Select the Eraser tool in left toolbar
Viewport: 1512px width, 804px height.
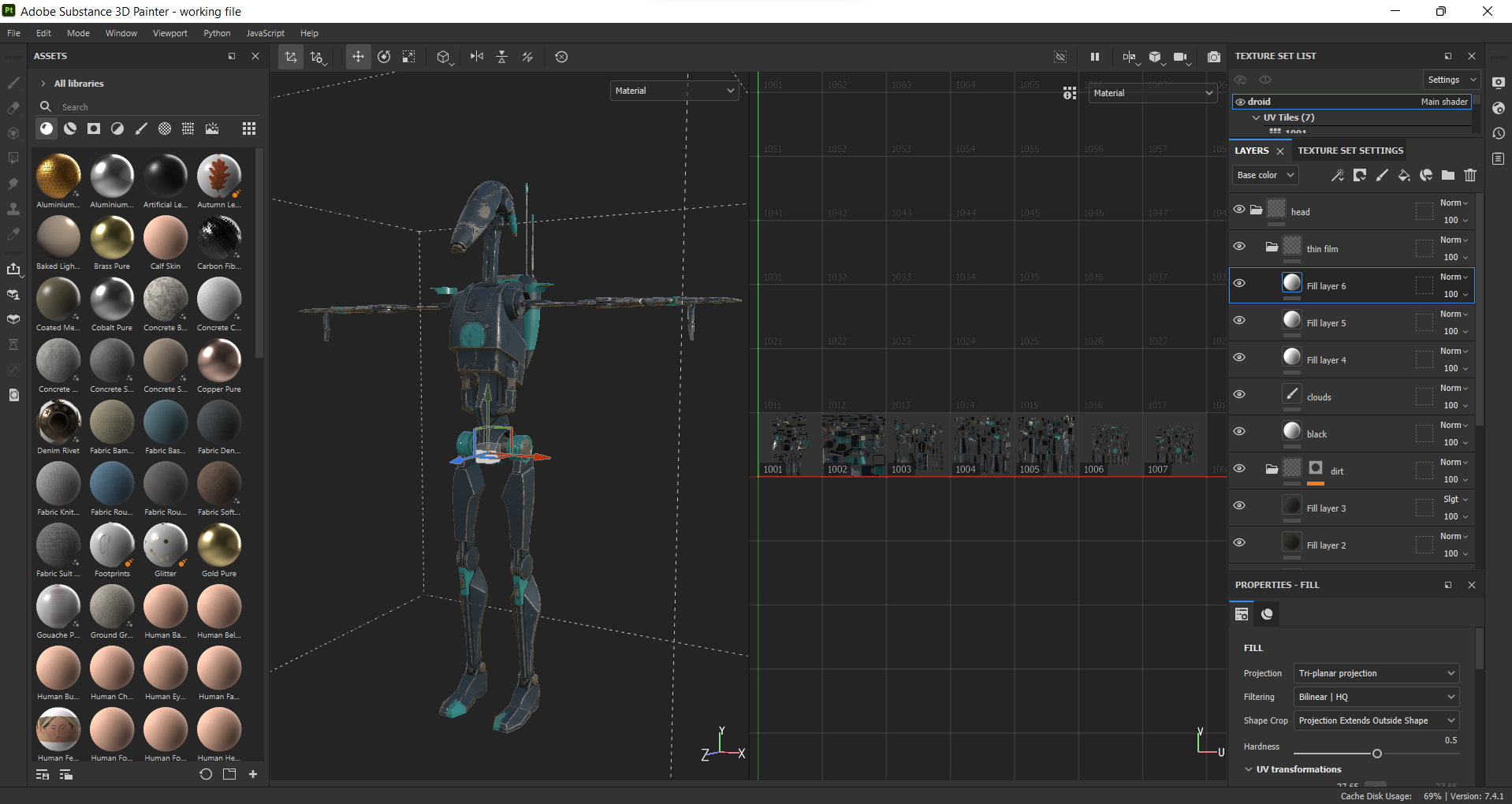(x=13, y=108)
